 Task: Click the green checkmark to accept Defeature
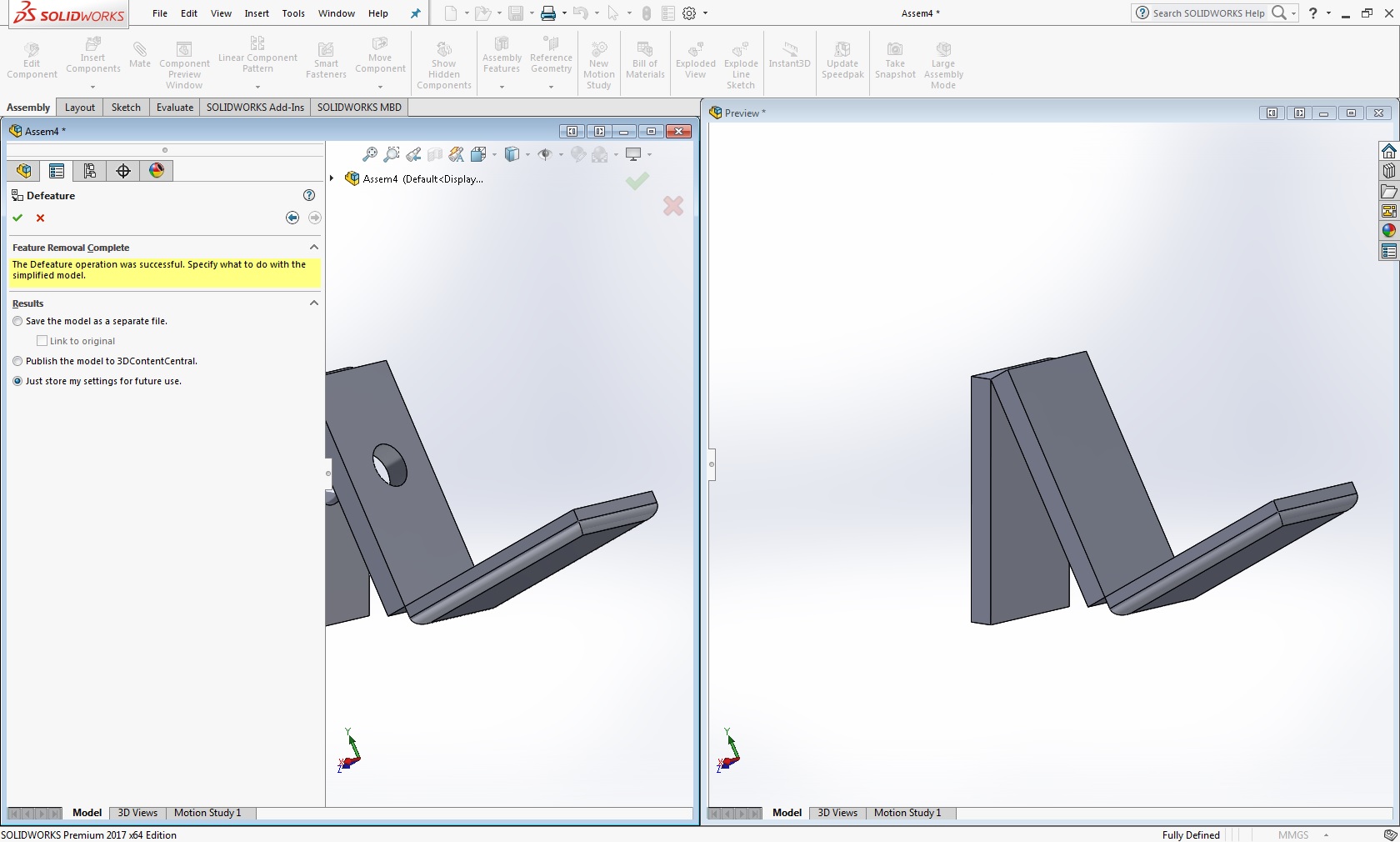pyautogui.click(x=17, y=218)
